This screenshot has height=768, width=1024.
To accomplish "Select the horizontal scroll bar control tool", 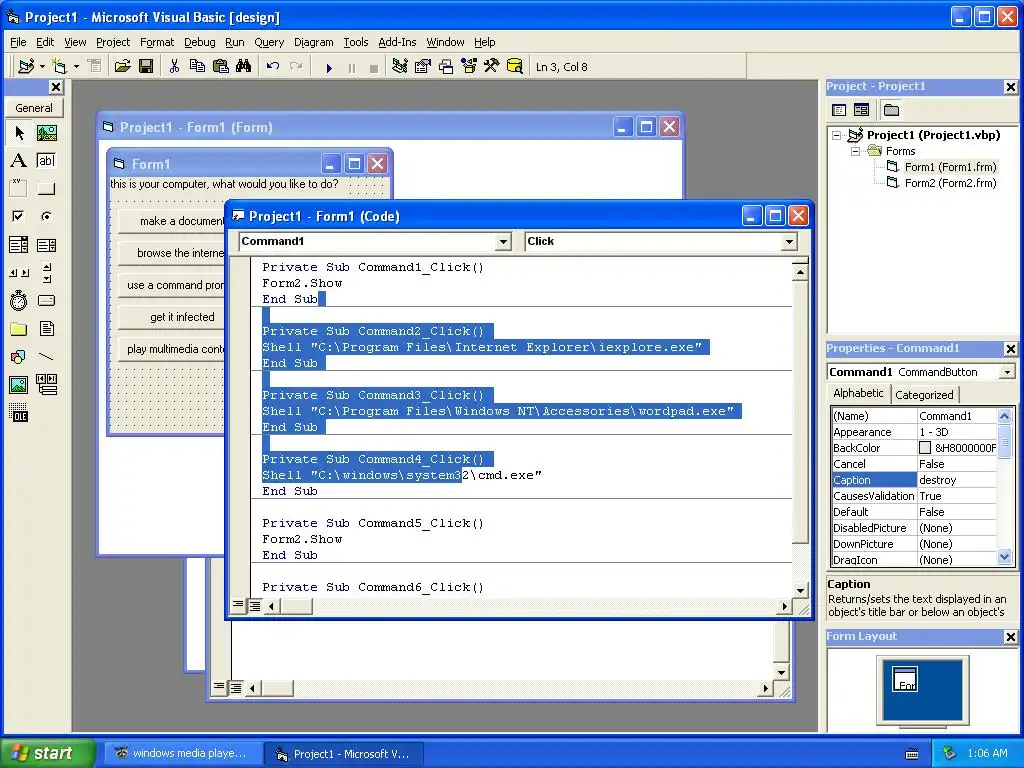I will coord(19,273).
